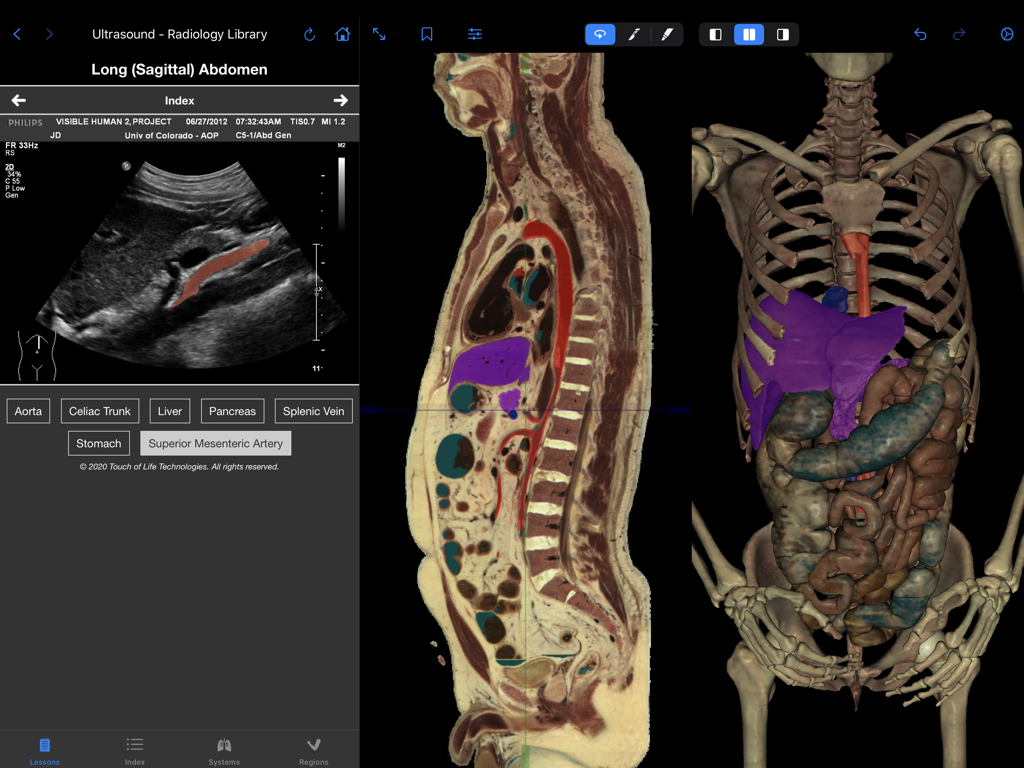The height and width of the screenshot is (768, 1024).
Task: Bookmark the current view
Action: 427,33
